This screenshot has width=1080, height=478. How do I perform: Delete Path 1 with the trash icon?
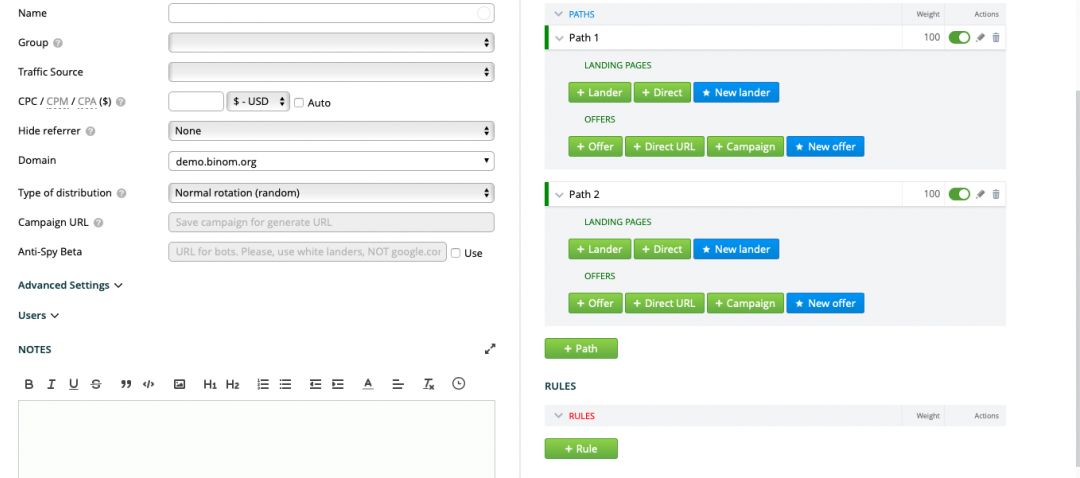tap(996, 38)
